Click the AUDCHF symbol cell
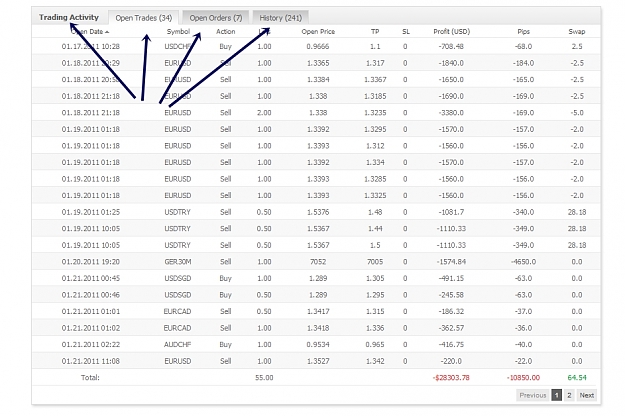Screen dimensions: 625x416 (177, 345)
